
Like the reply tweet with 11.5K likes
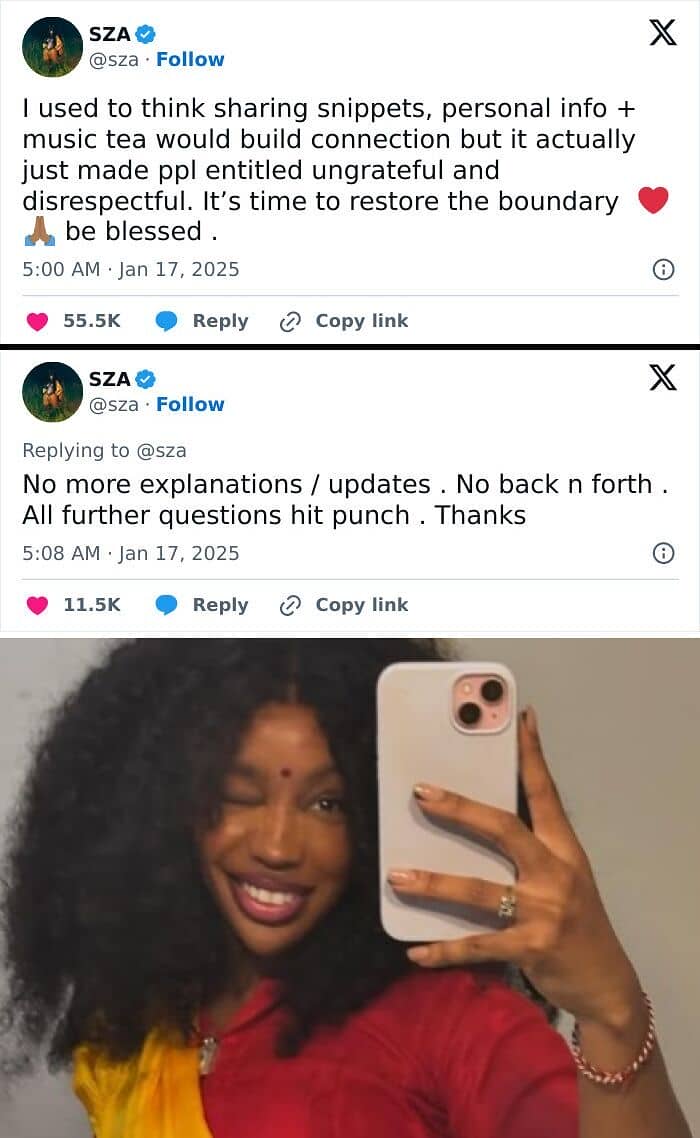click(x=37, y=605)
